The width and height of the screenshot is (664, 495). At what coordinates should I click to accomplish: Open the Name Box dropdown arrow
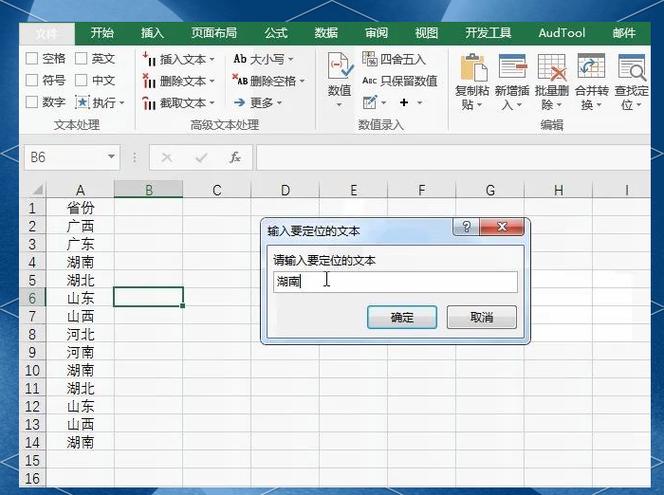click(x=111, y=157)
